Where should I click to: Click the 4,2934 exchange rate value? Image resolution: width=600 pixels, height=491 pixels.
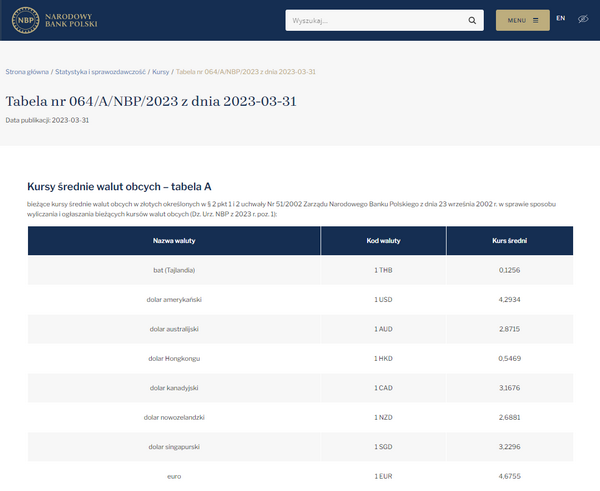[510, 300]
